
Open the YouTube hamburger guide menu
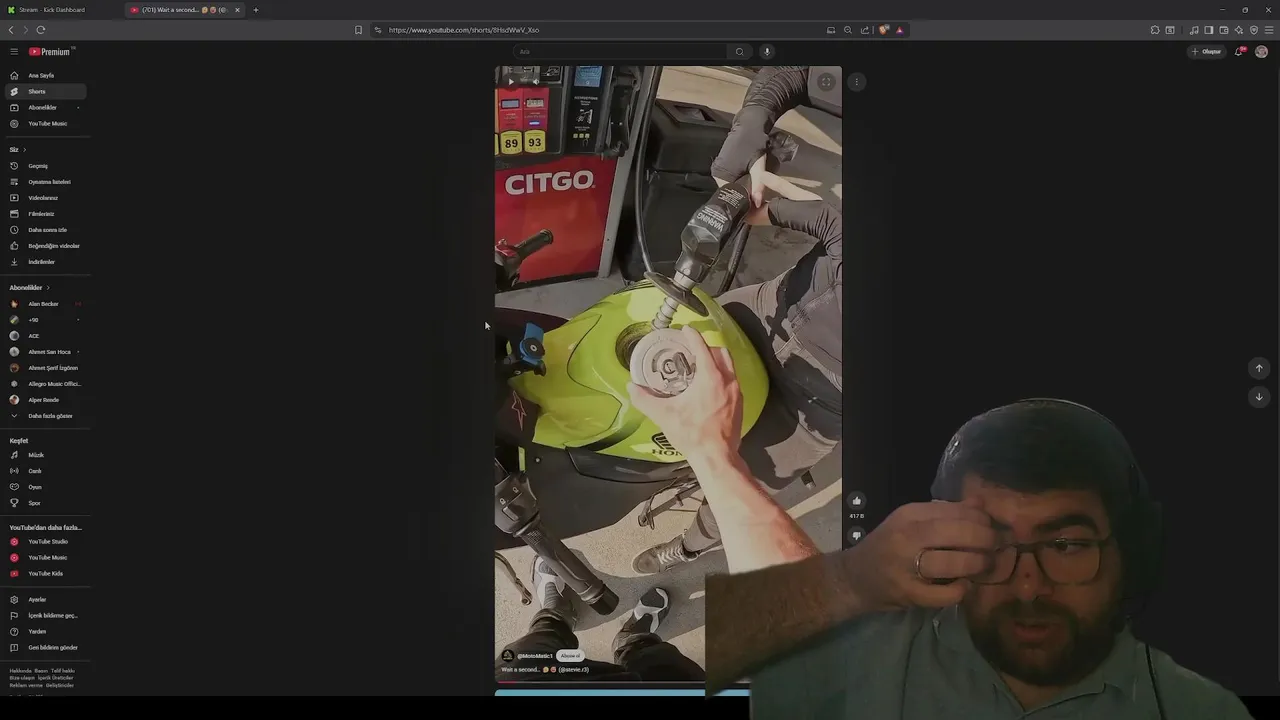pos(14,51)
